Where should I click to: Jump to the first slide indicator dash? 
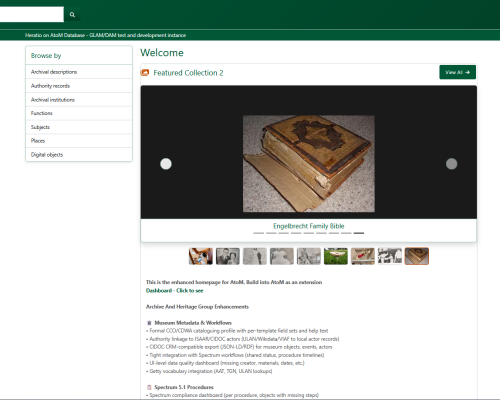258,233
